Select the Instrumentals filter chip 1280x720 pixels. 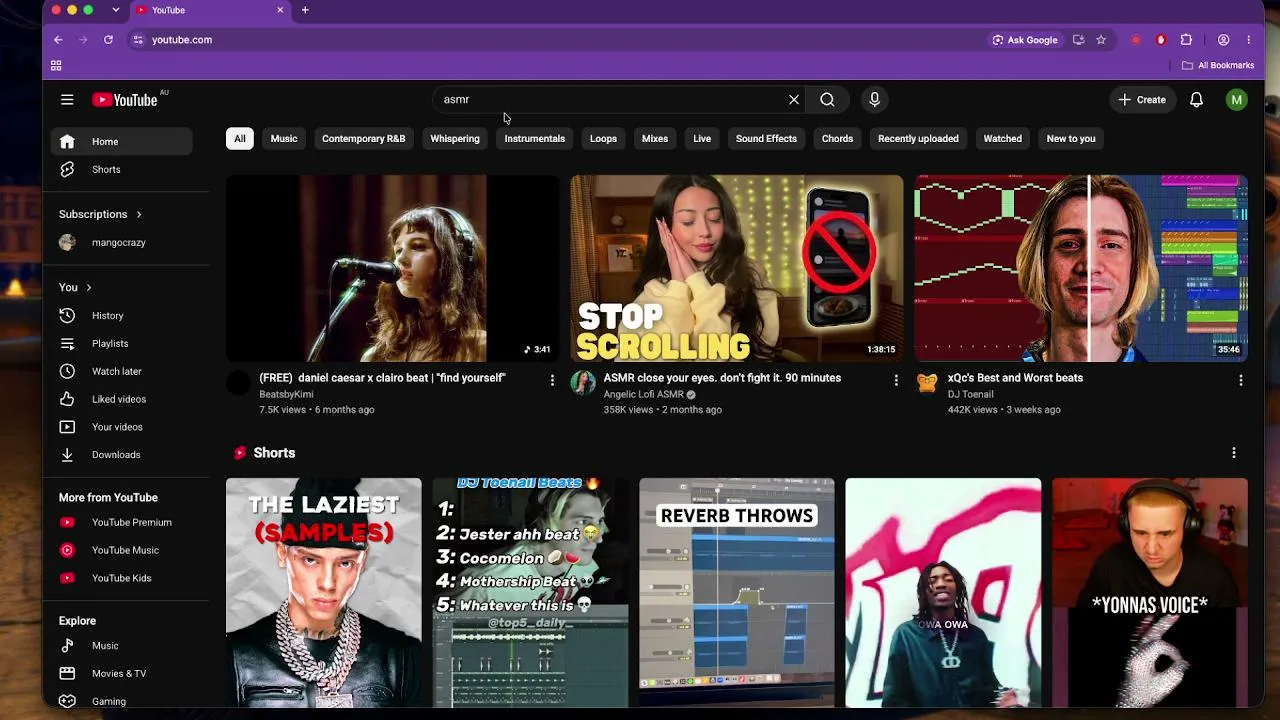535,139
